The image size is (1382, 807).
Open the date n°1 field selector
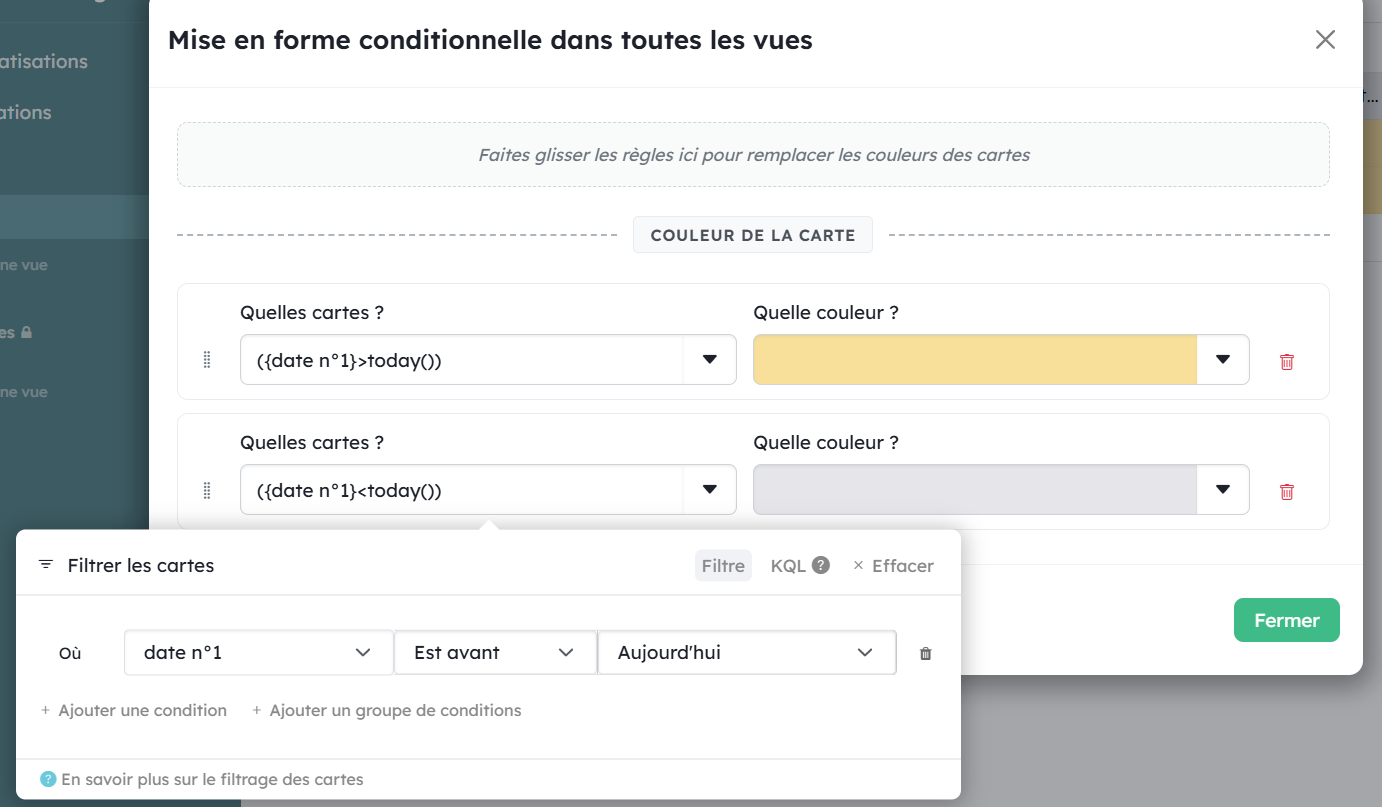(x=258, y=653)
